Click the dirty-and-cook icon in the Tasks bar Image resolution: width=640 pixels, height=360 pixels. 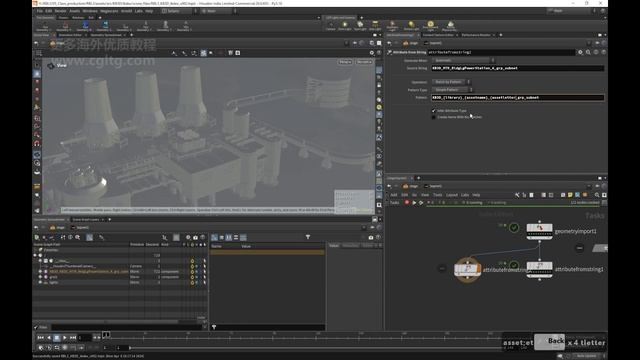tap(421, 202)
